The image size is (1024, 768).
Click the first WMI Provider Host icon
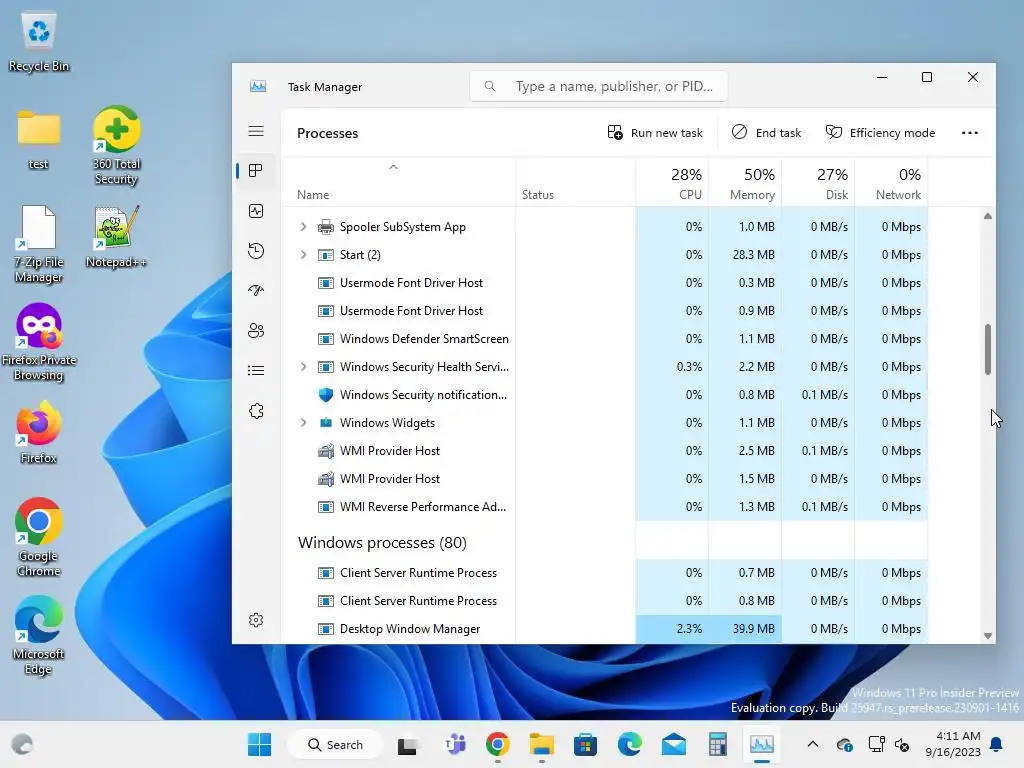coord(325,451)
